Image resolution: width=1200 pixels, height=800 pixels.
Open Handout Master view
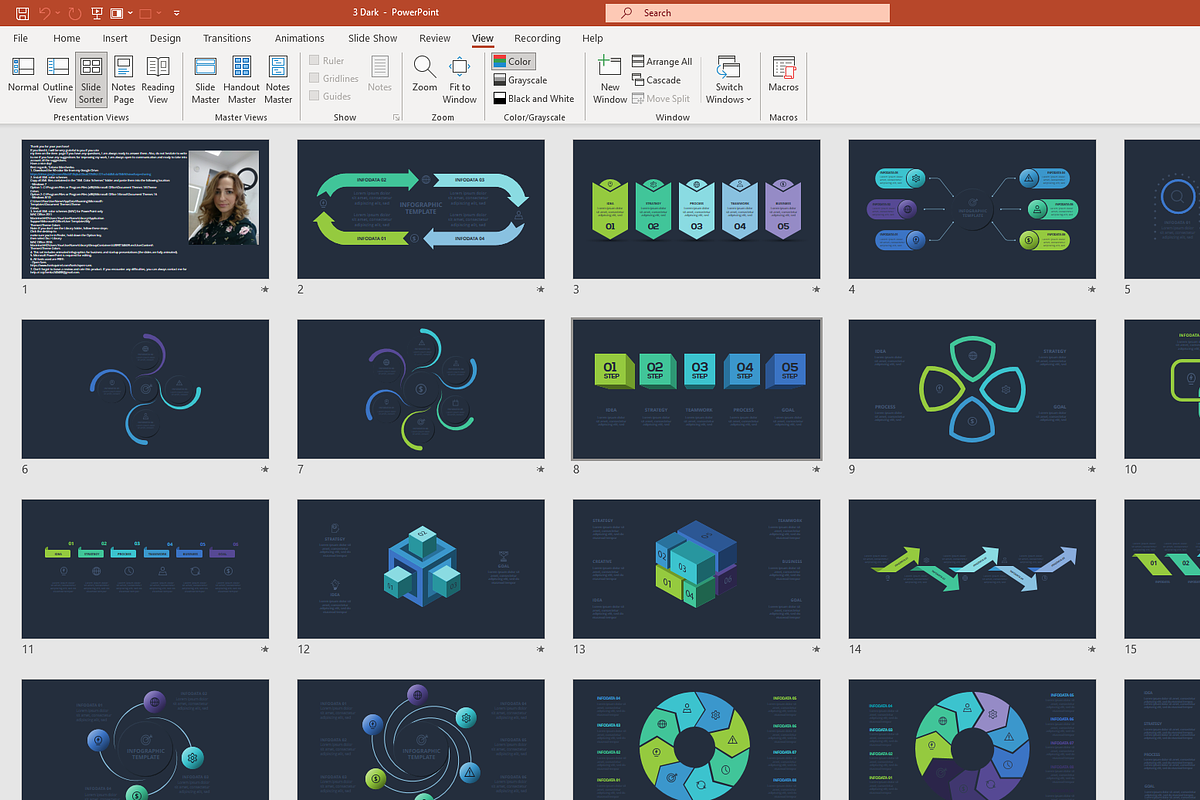point(241,80)
